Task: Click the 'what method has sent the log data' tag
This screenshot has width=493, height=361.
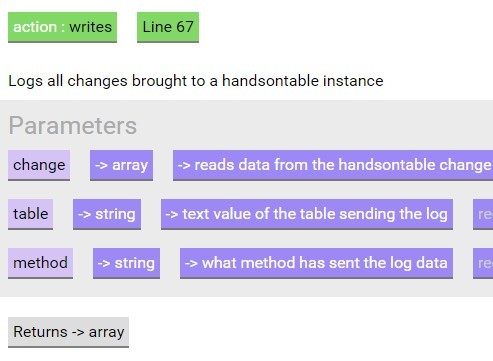Action: click(316, 263)
